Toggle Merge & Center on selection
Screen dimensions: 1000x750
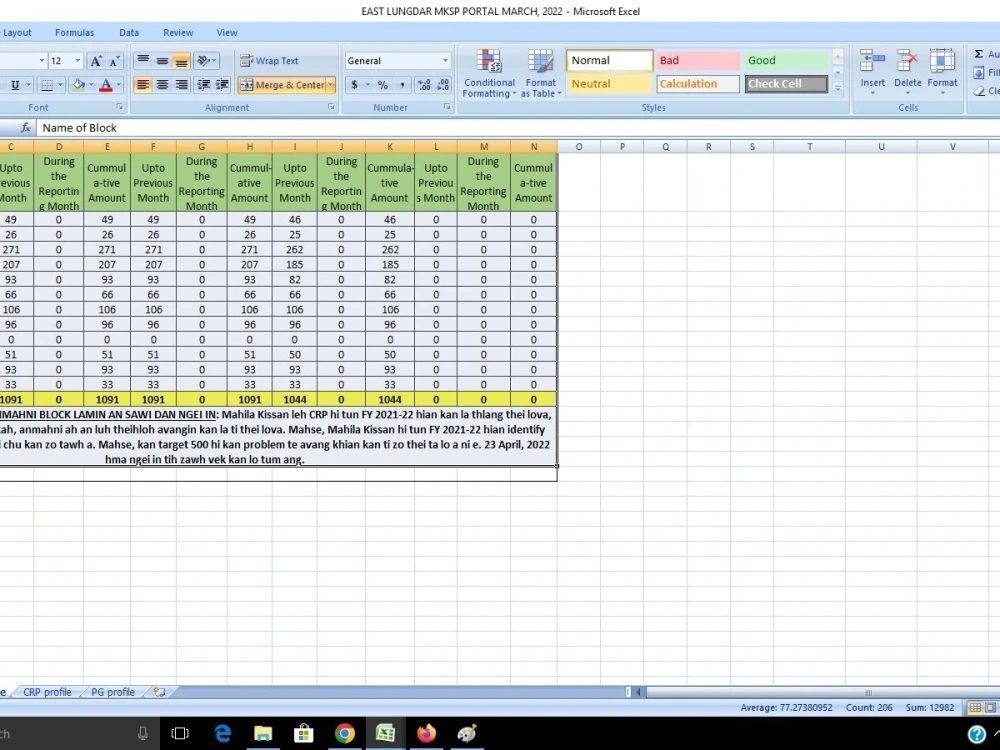click(x=282, y=85)
